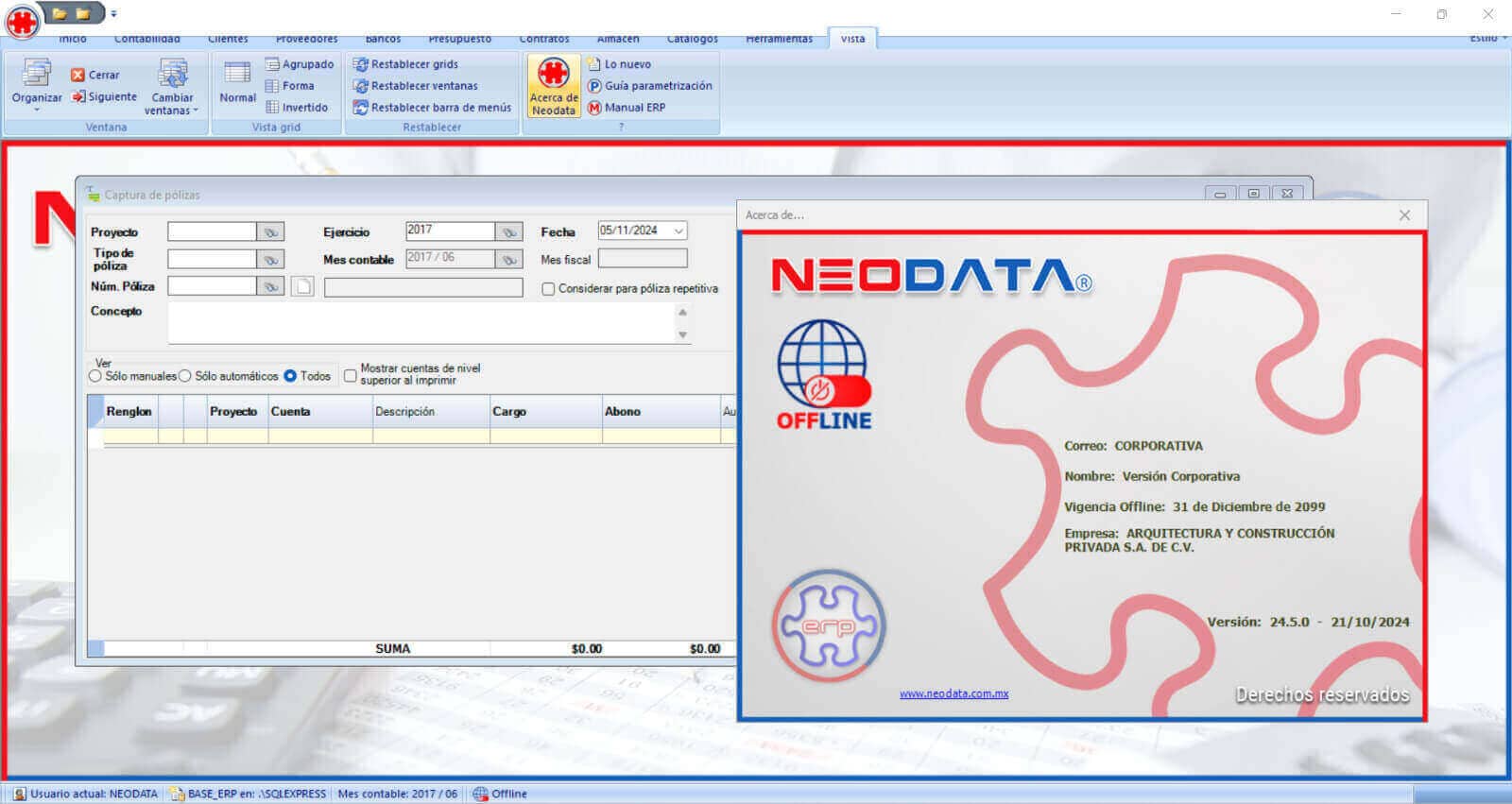Click Restablecer grids
1512x804 pixels.
point(405,64)
